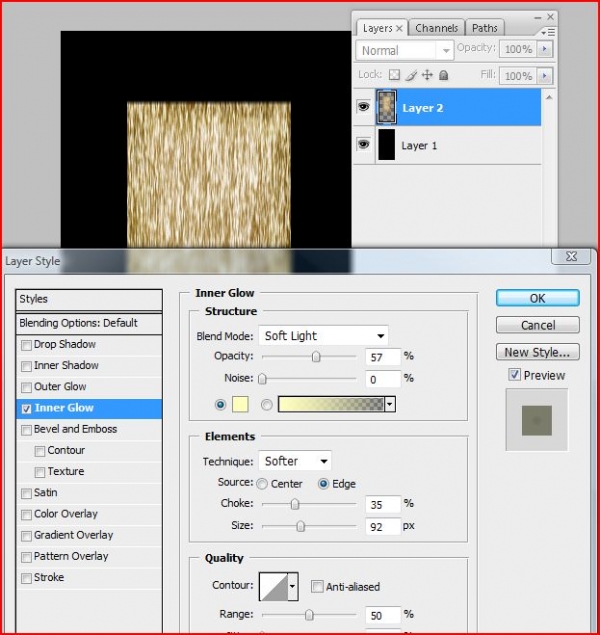The width and height of the screenshot is (600, 635).
Task: Select the Inner Glow style row
Action: coord(89,408)
